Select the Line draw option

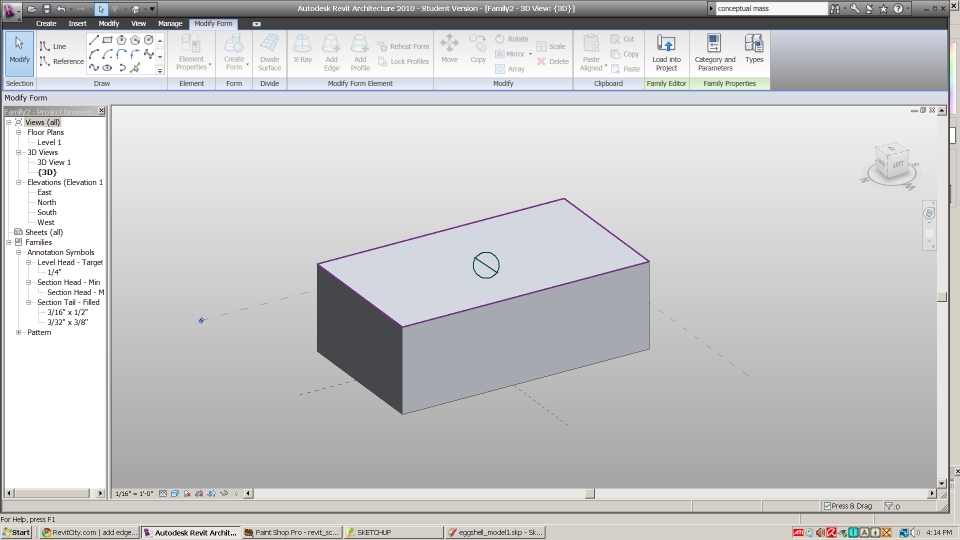point(53,46)
